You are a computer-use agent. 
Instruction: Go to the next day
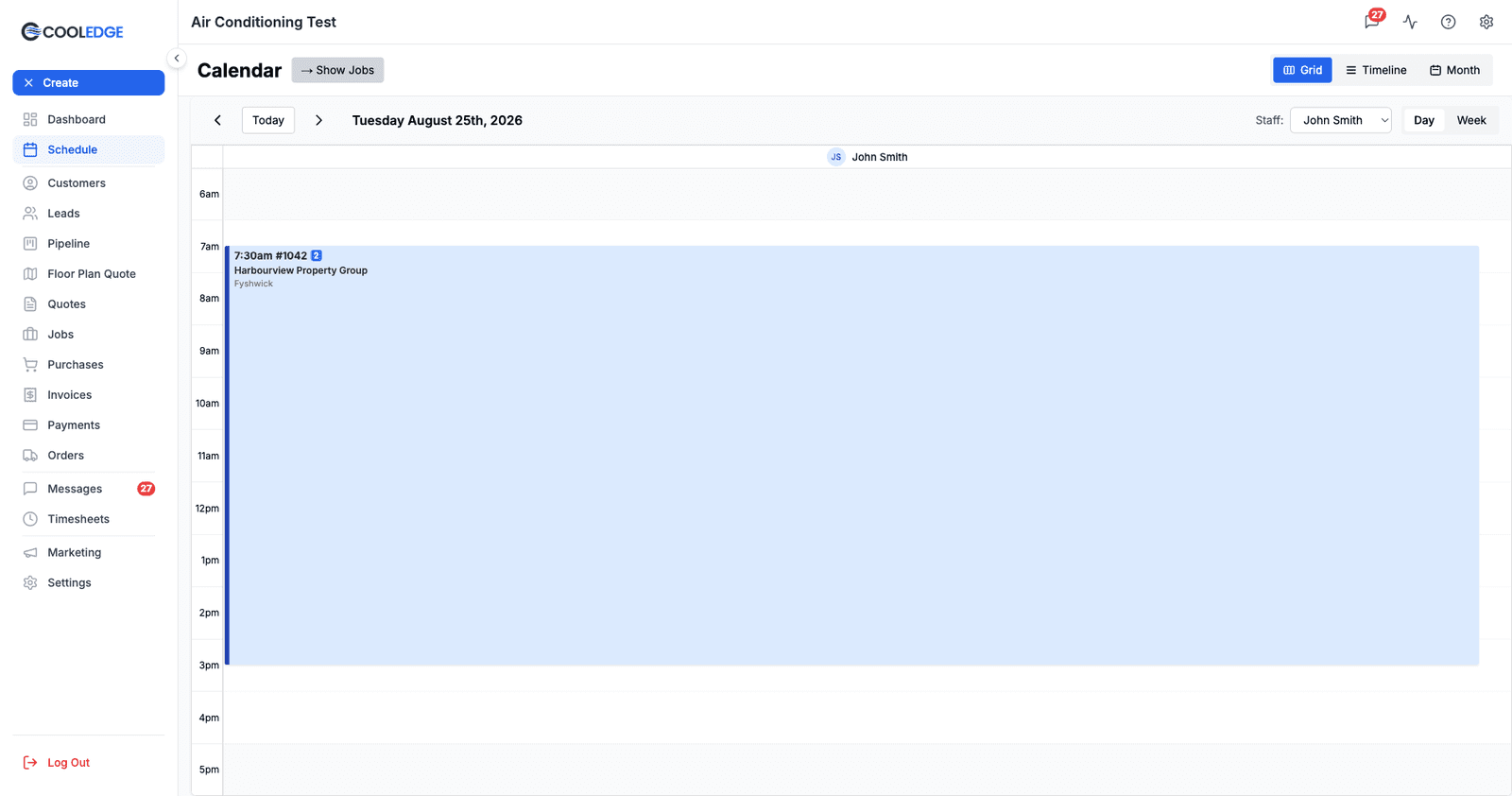click(318, 120)
